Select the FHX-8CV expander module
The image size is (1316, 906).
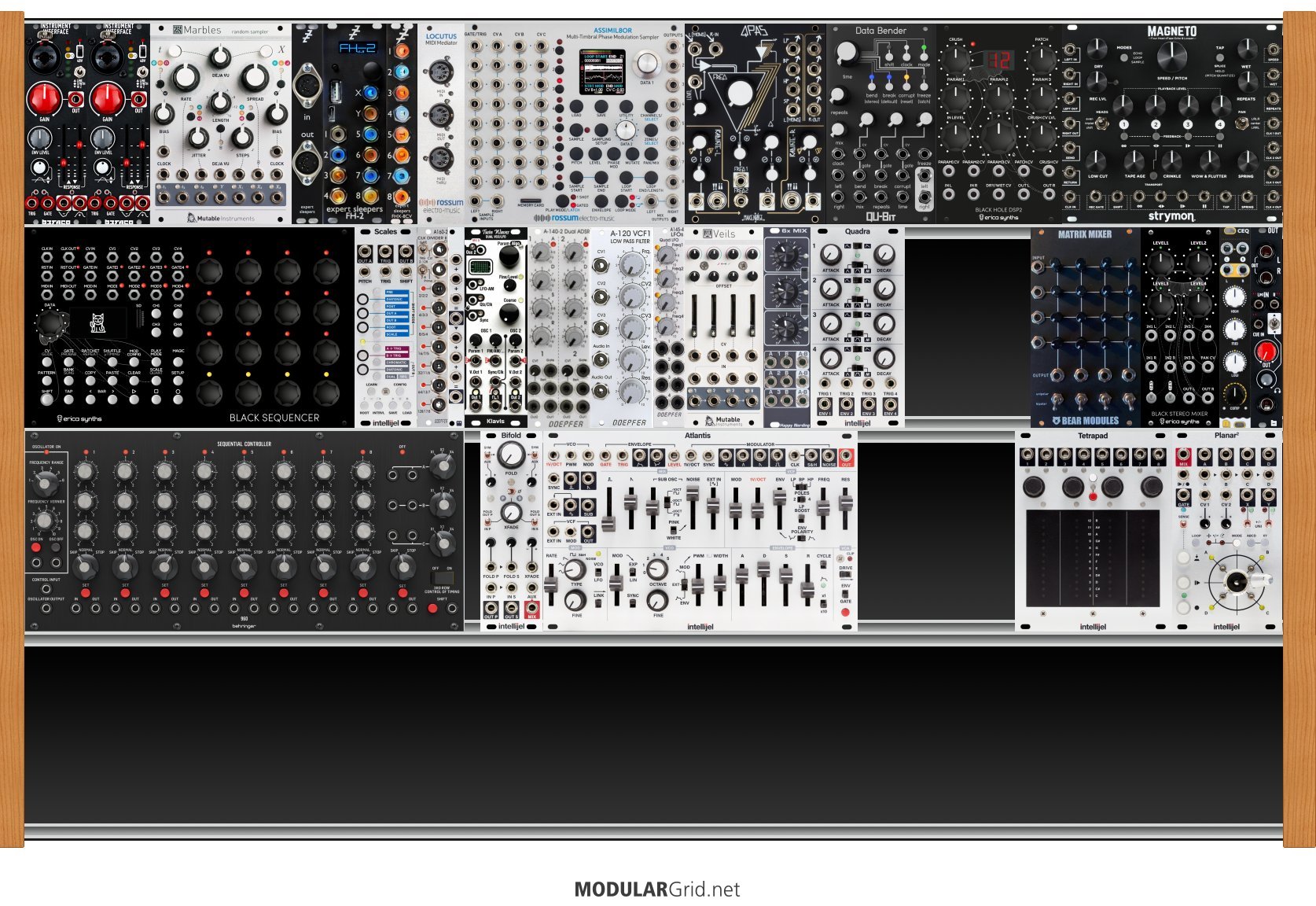click(x=402, y=124)
